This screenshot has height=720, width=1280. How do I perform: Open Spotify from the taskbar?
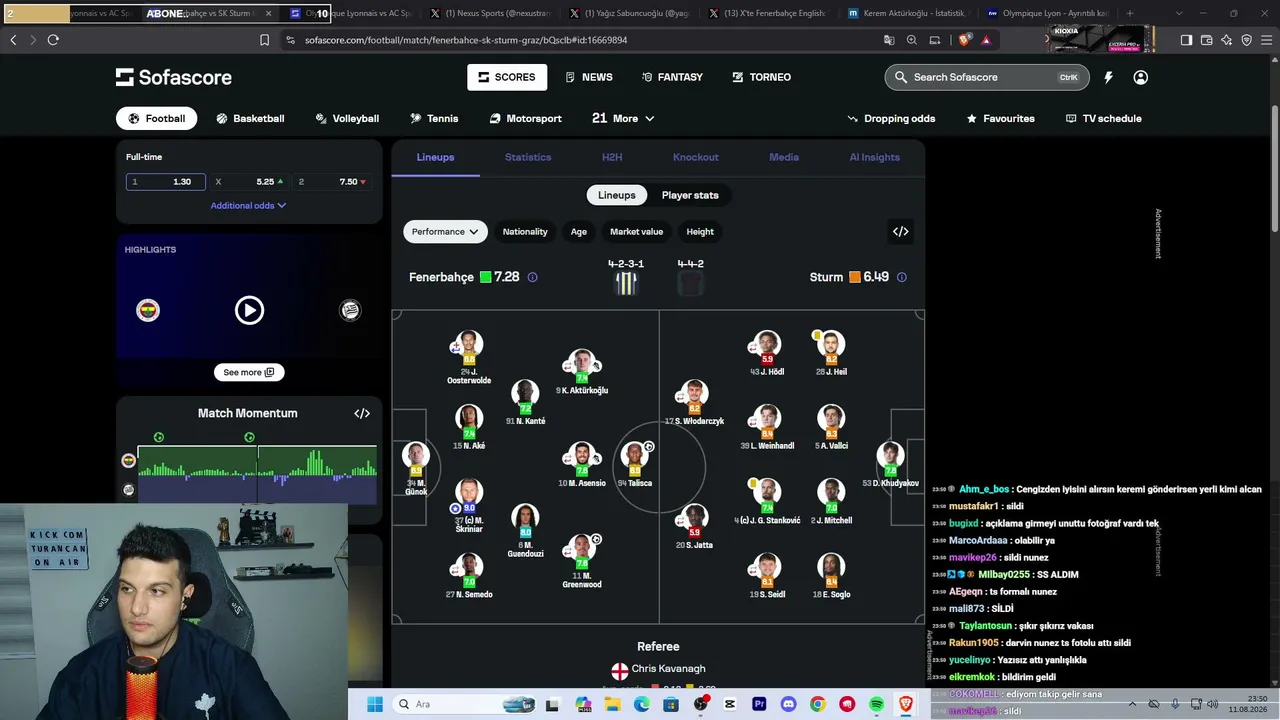[x=876, y=704]
